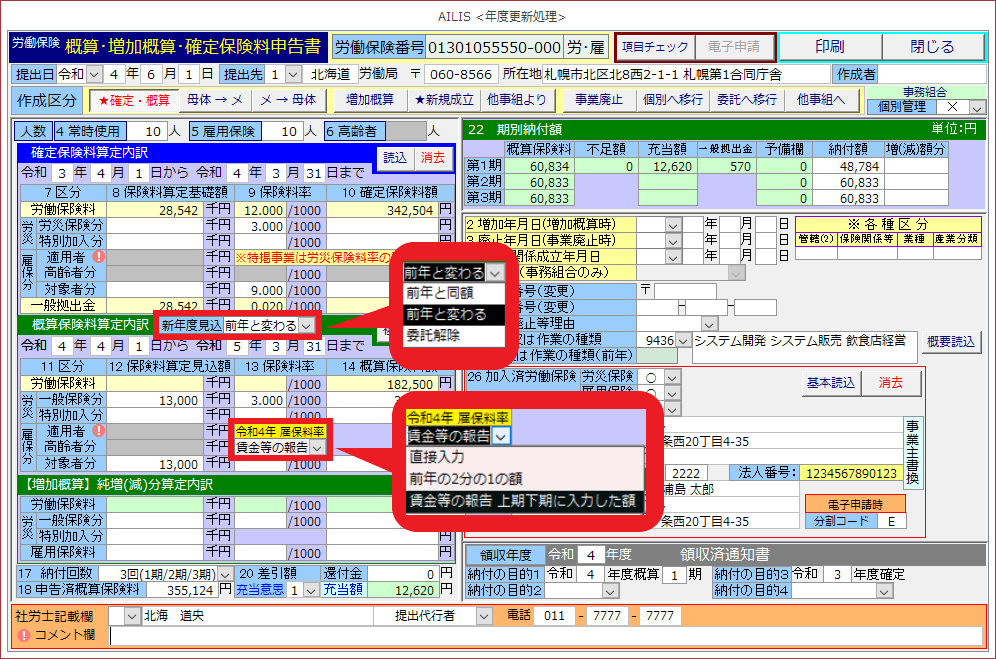Switch to 増加概算 mode
This screenshot has width=996, height=659.
[x=369, y=100]
